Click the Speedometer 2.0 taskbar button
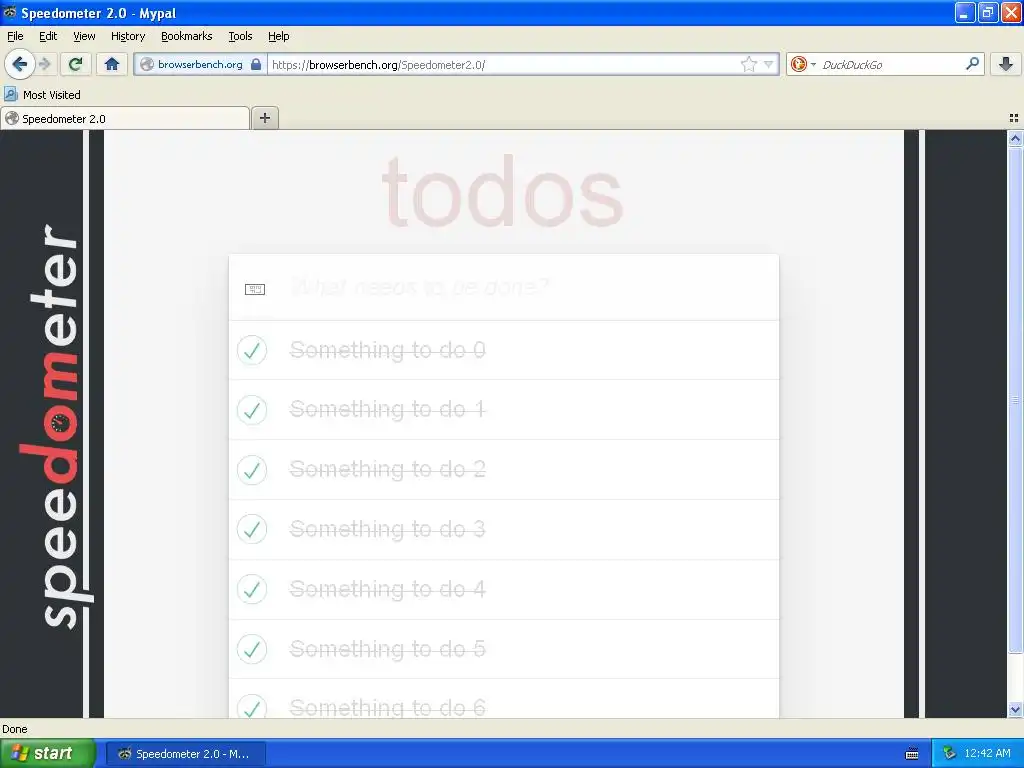 [185, 754]
